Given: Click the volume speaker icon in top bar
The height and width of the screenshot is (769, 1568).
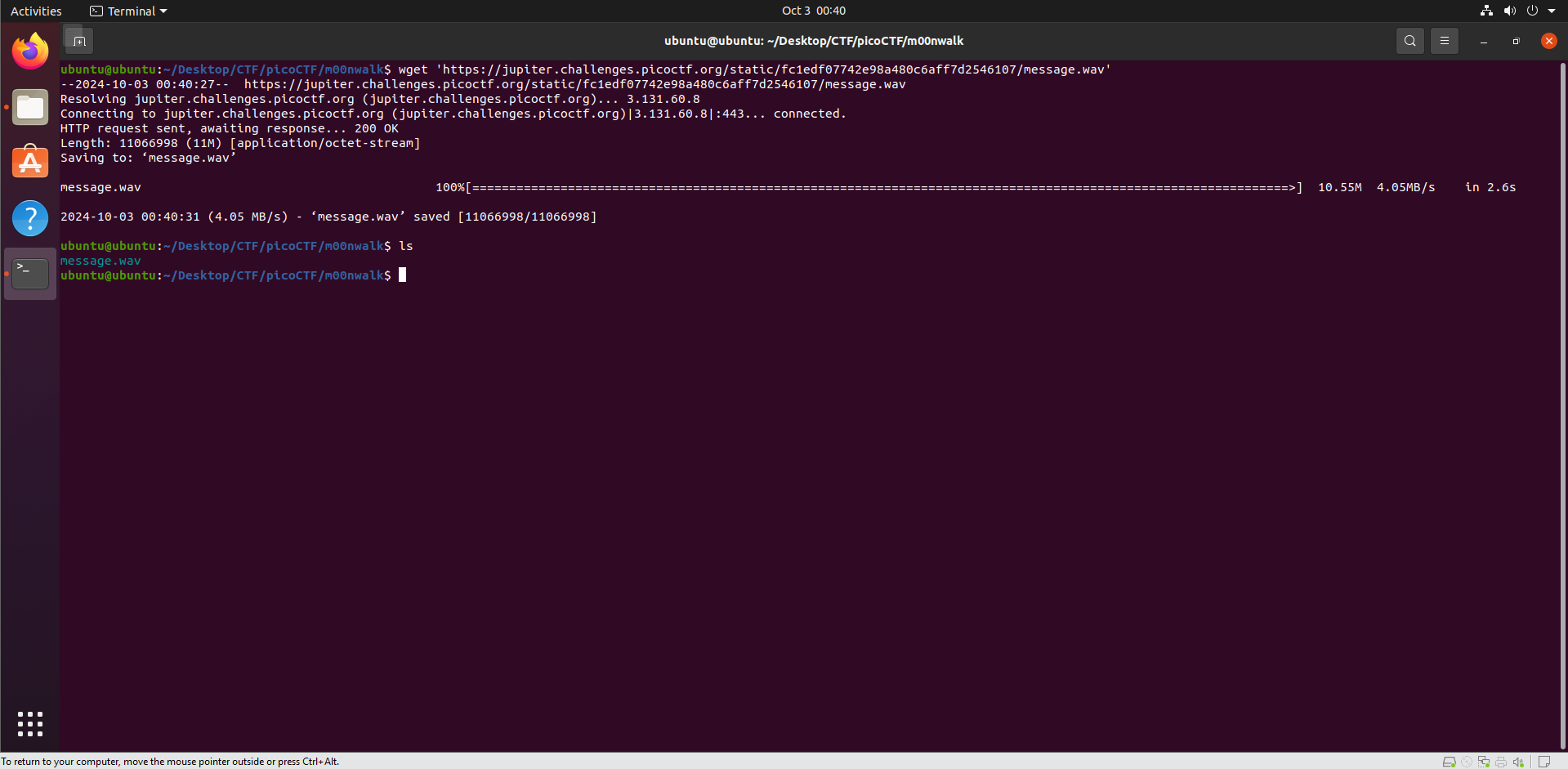Looking at the screenshot, I should pos(1509,11).
